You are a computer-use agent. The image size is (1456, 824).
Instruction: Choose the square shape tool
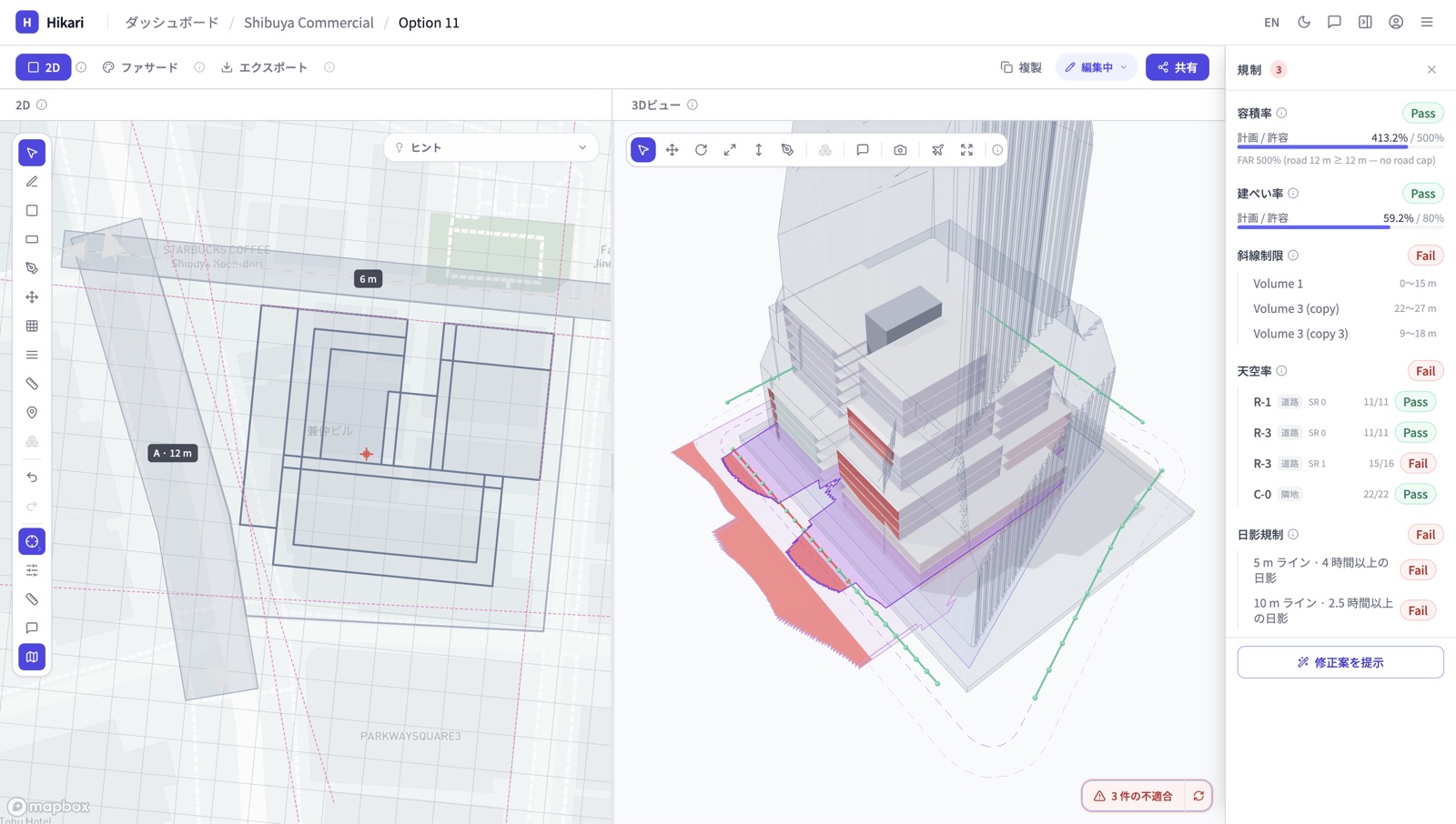[32, 211]
